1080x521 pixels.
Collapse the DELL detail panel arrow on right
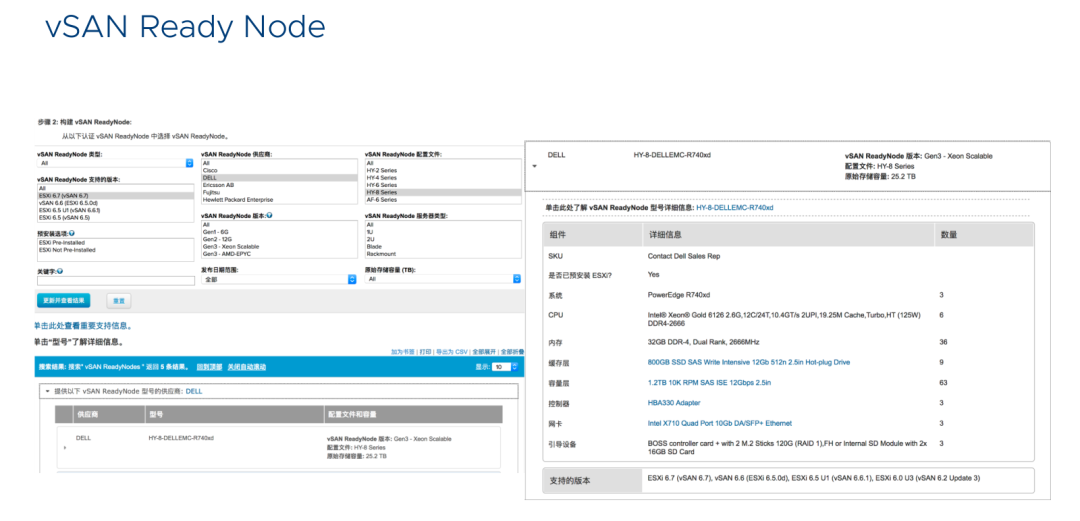(x=534, y=166)
